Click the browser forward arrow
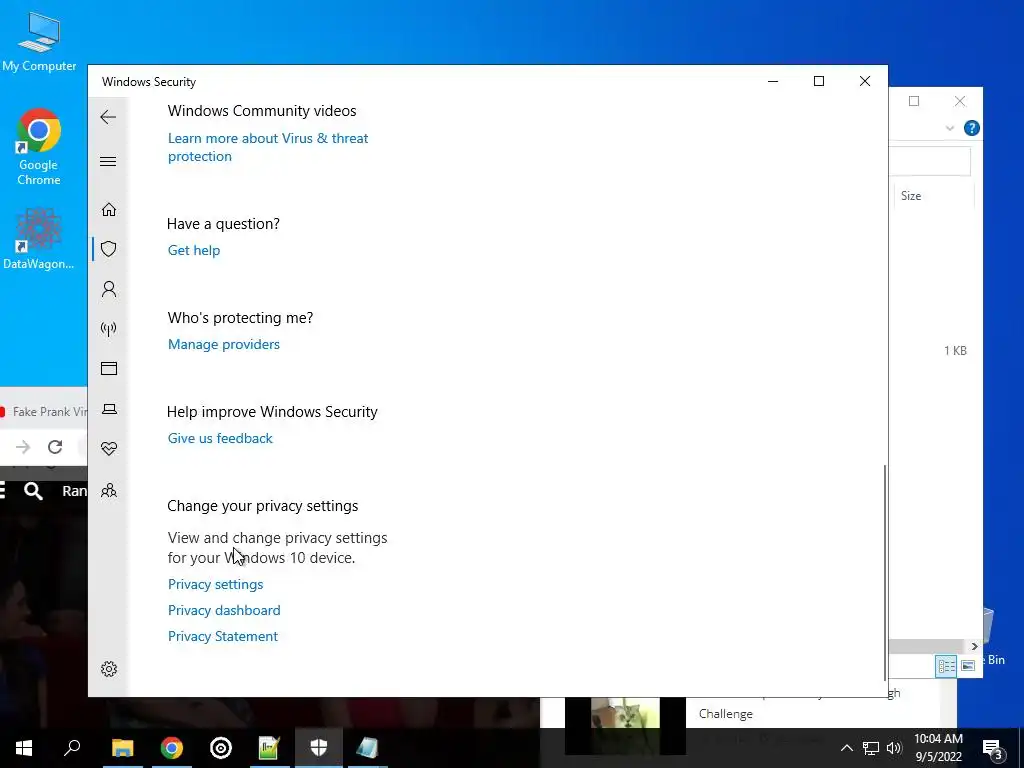This screenshot has width=1024, height=768. [x=23, y=447]
